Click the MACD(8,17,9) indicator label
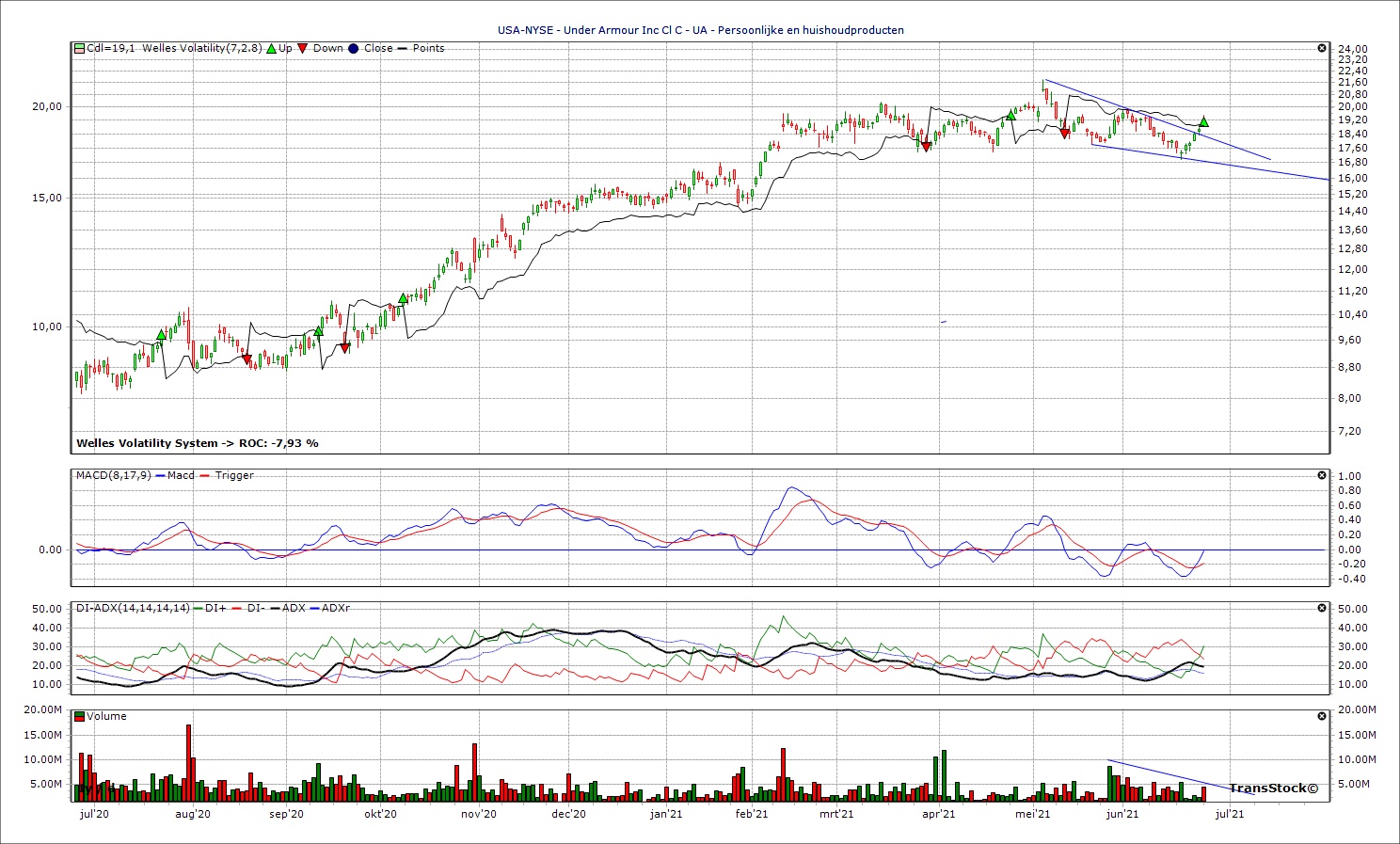Screen dimensions: 1400x844 pyautogui.click(x=112, y=475)
